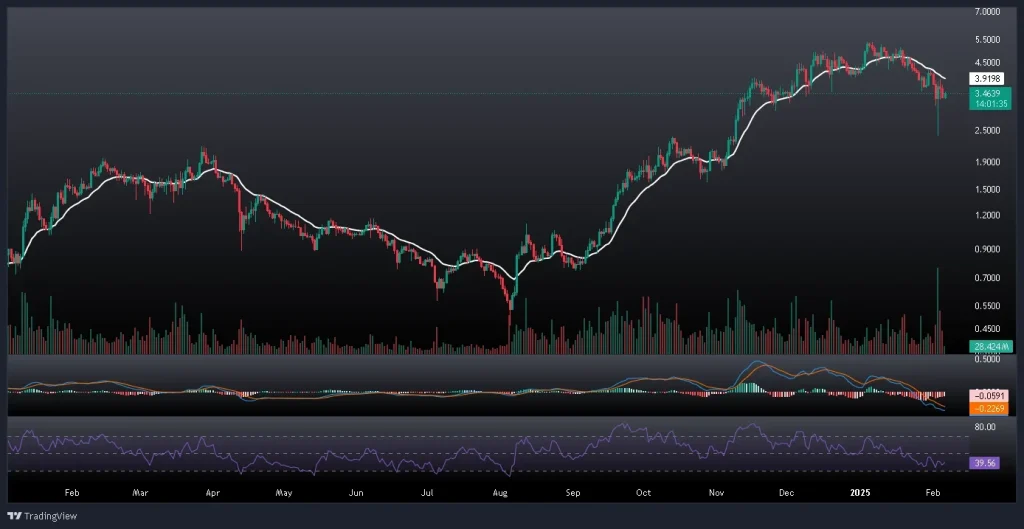Click the 2.5000 price scale label
This screenshot has height=529, width=1024.
987,130
